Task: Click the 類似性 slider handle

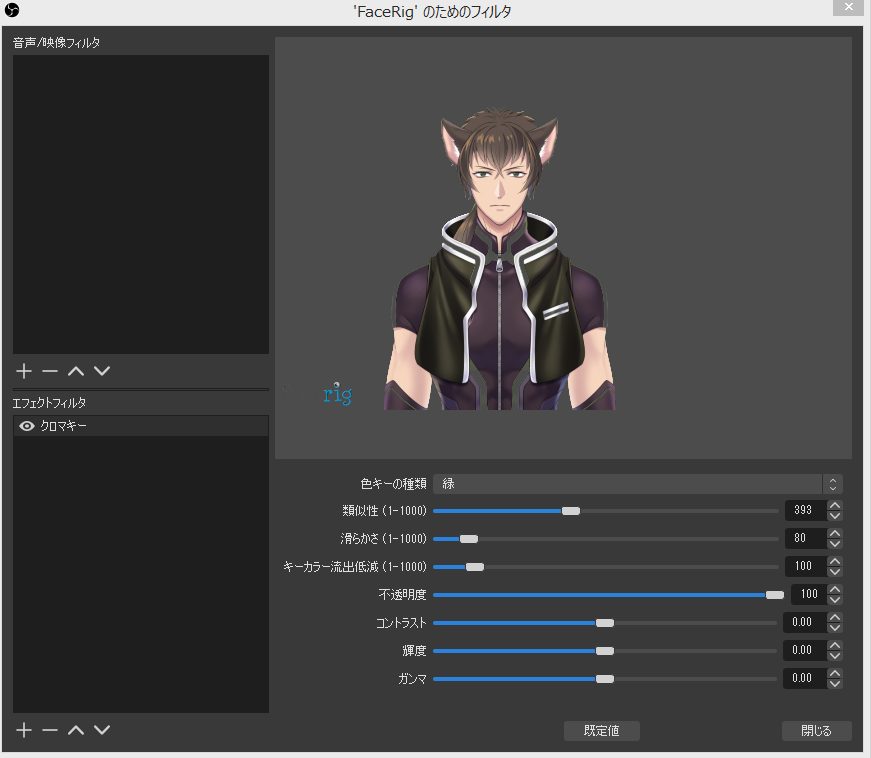Action: (570, 511)
